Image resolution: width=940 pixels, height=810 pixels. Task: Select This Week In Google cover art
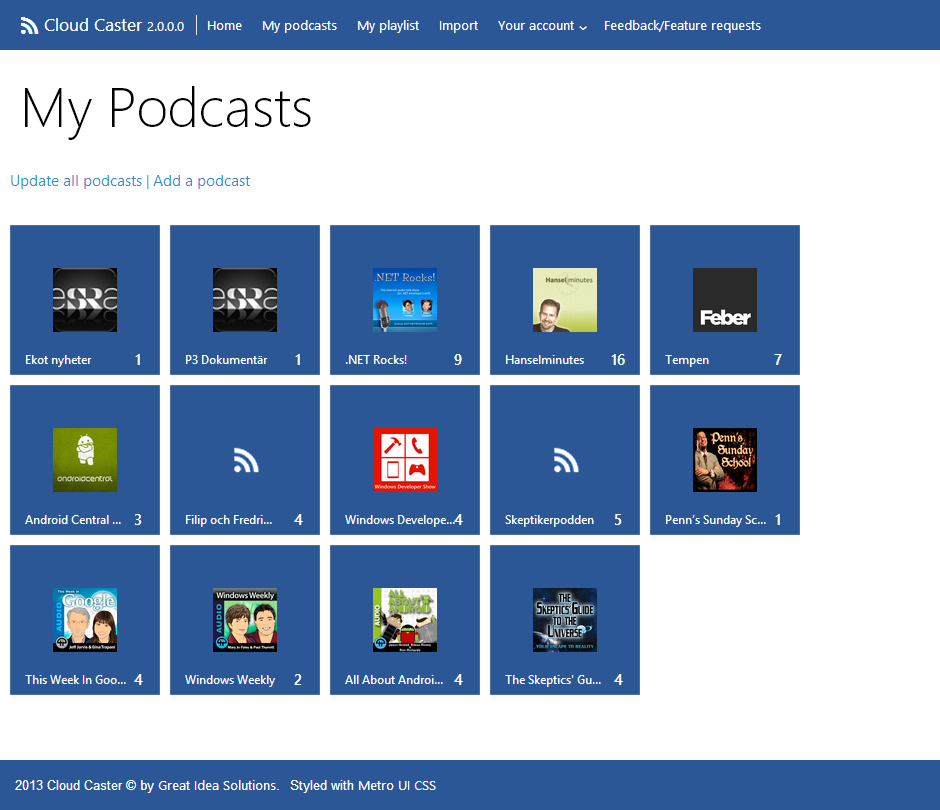coord(85,620)
